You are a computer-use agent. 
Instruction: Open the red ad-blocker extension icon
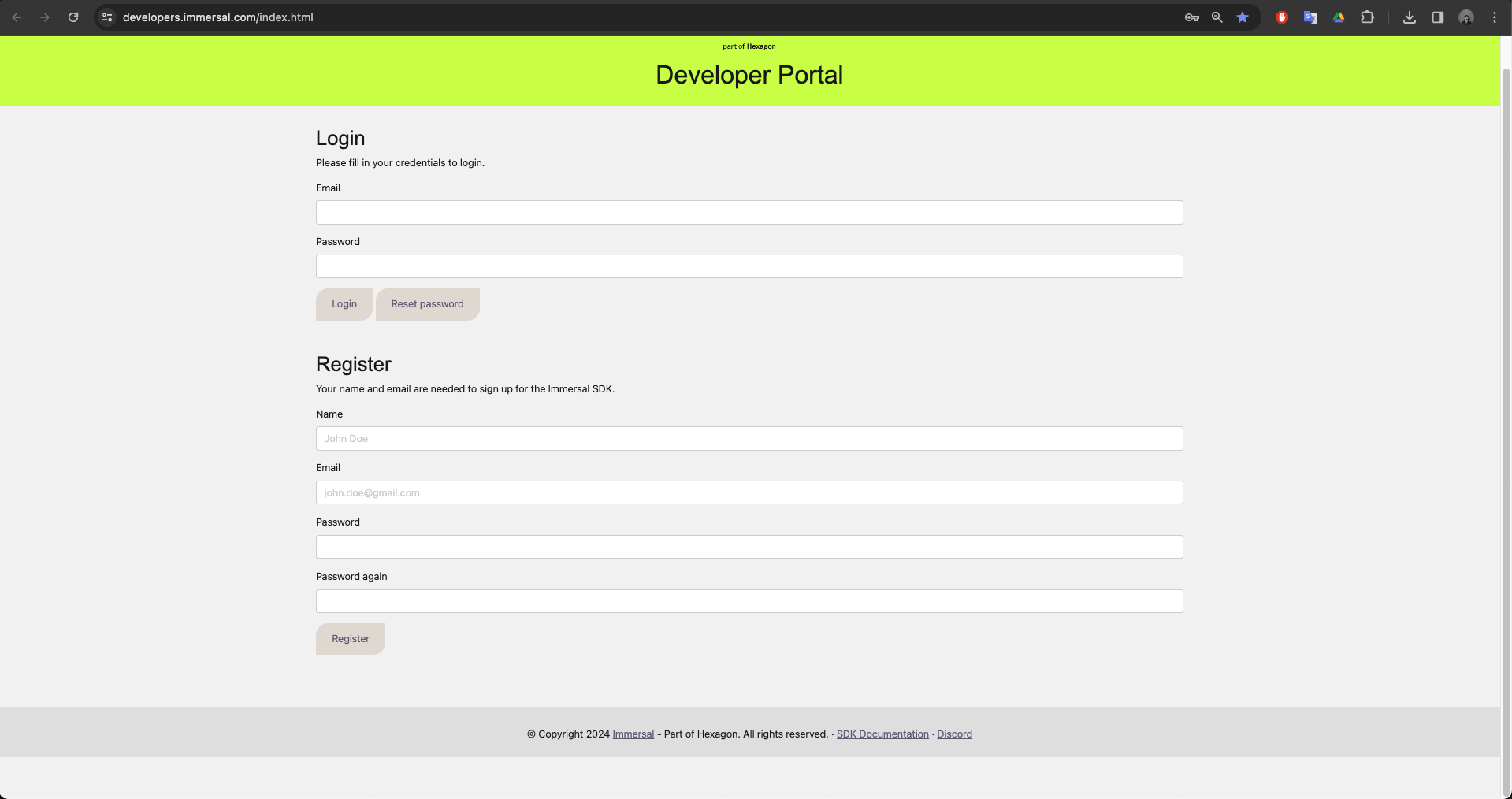pos(1282,17)
